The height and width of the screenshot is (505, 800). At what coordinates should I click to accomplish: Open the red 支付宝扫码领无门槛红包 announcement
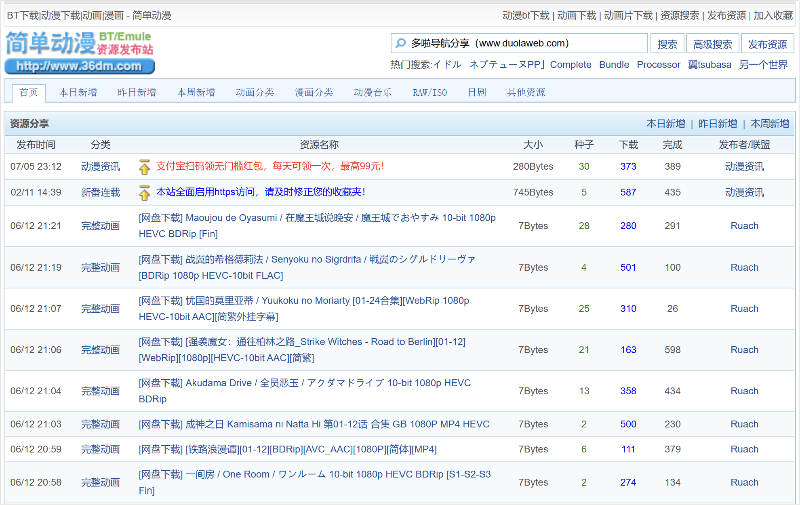pyautogui.click(x=270, y=166)
